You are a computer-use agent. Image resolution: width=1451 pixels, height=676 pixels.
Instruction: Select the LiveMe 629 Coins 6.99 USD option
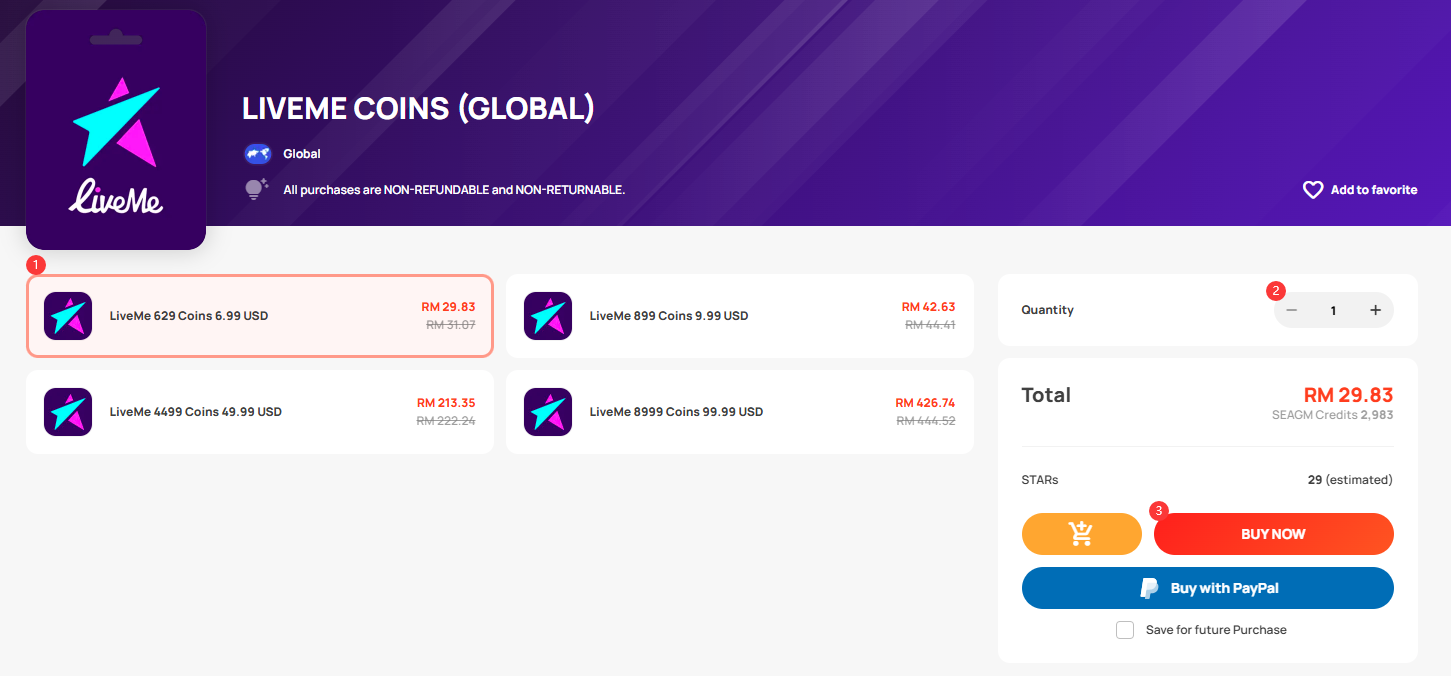tap(260, 316)
